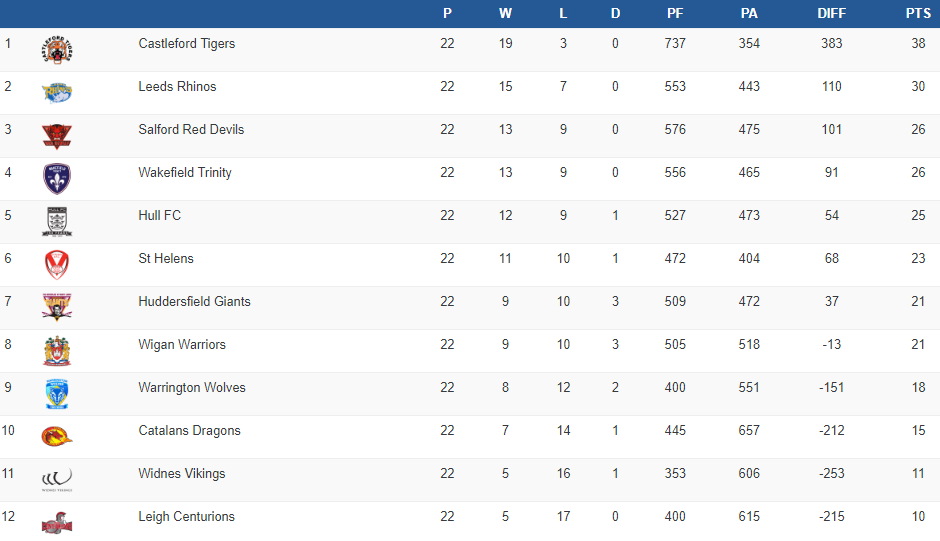940x541 pixels.
Task: Click the Huddersfield Giants logo
Action: coord(57,306)
